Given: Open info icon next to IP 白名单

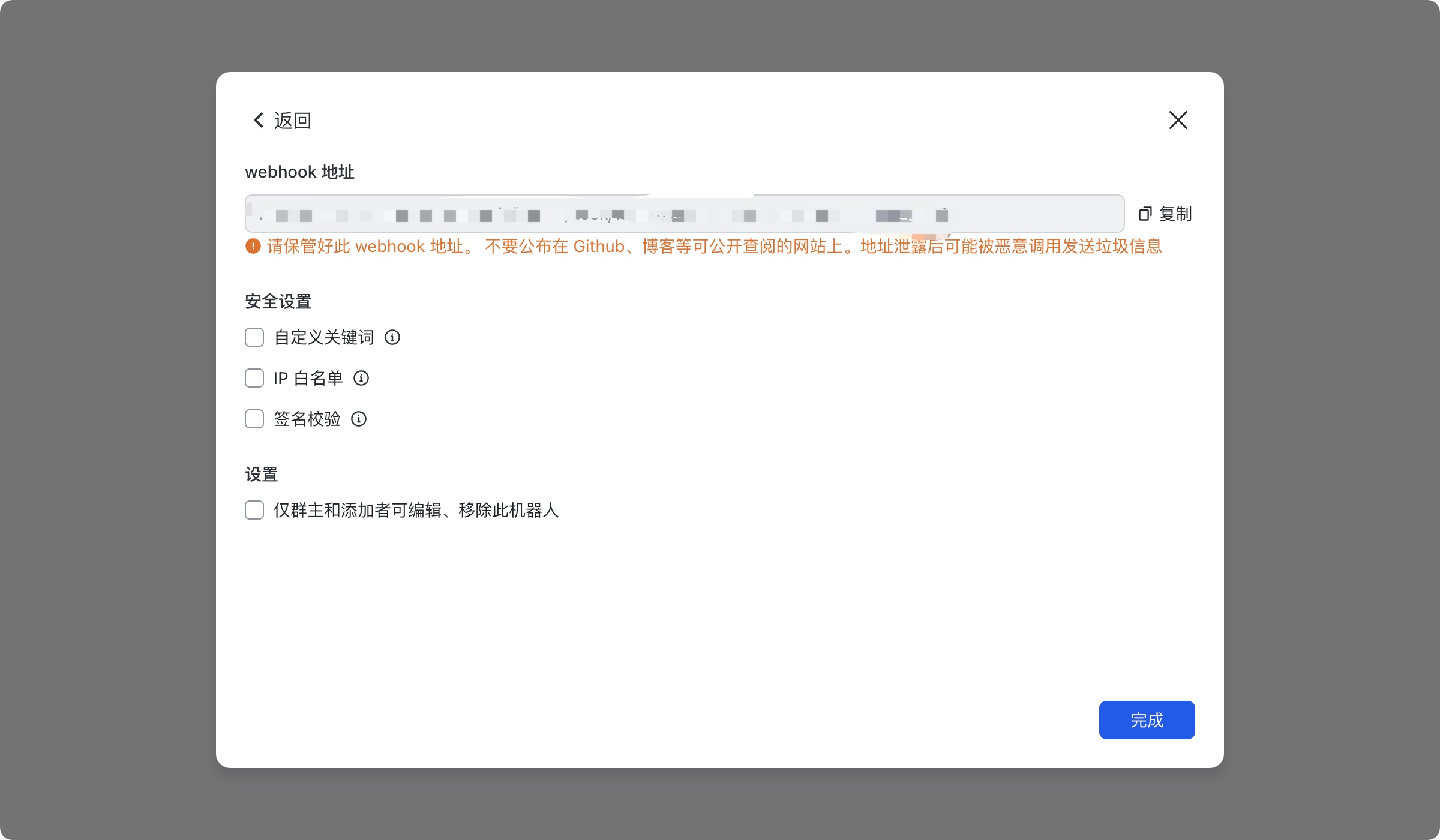Looking at the screenshot, I should [361, 378].
